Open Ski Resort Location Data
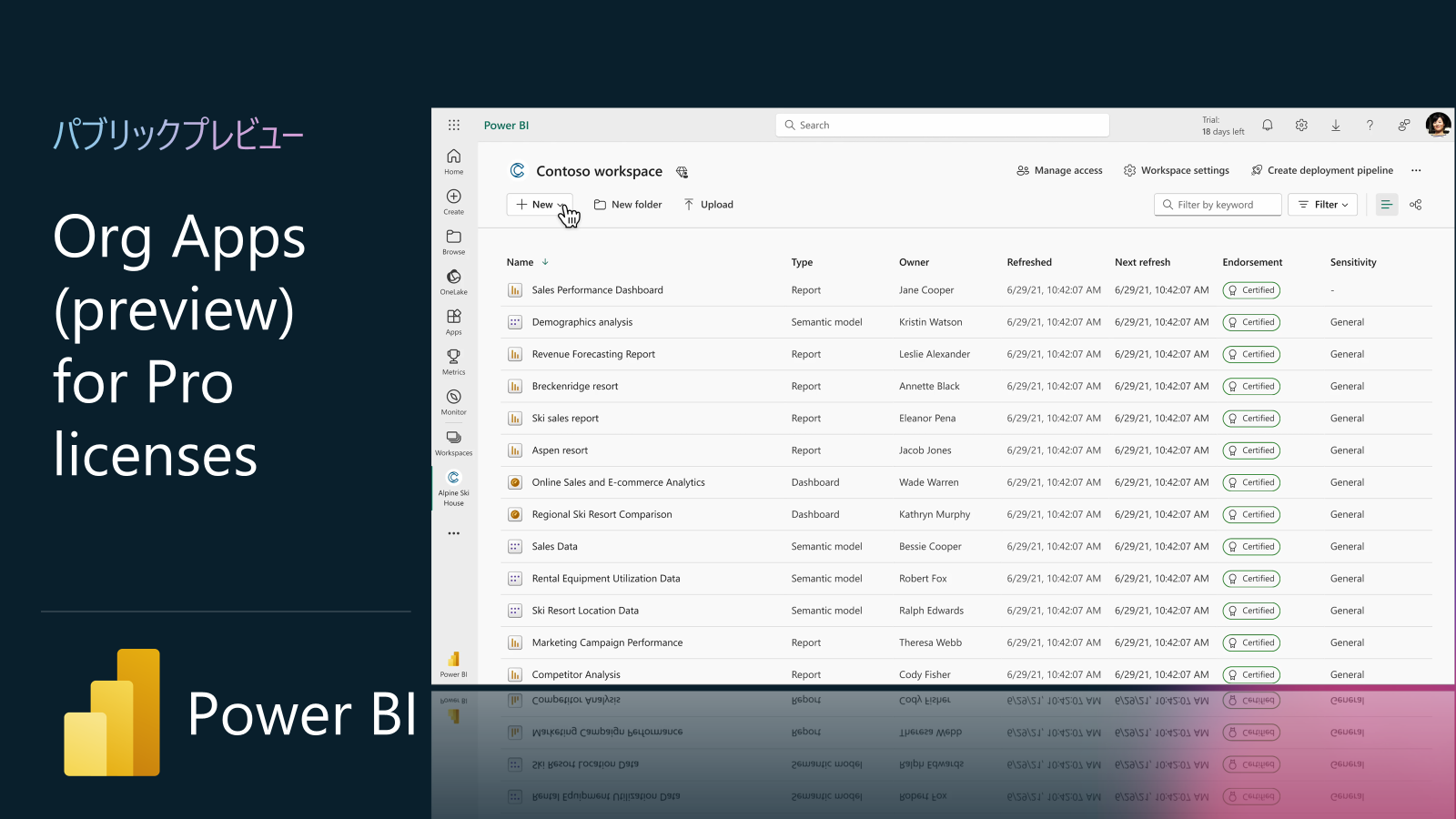Screen dimensions: 1456x819 coord(585,611)
